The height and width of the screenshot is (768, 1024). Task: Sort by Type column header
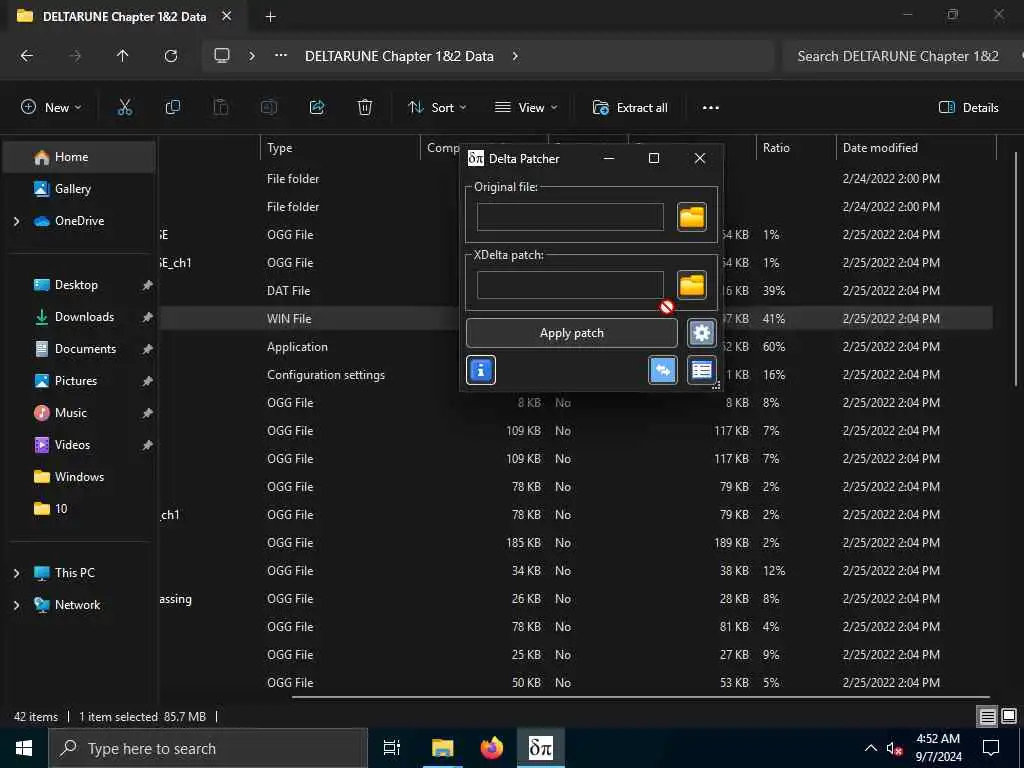pyautogui.click(x=340, y=148)
